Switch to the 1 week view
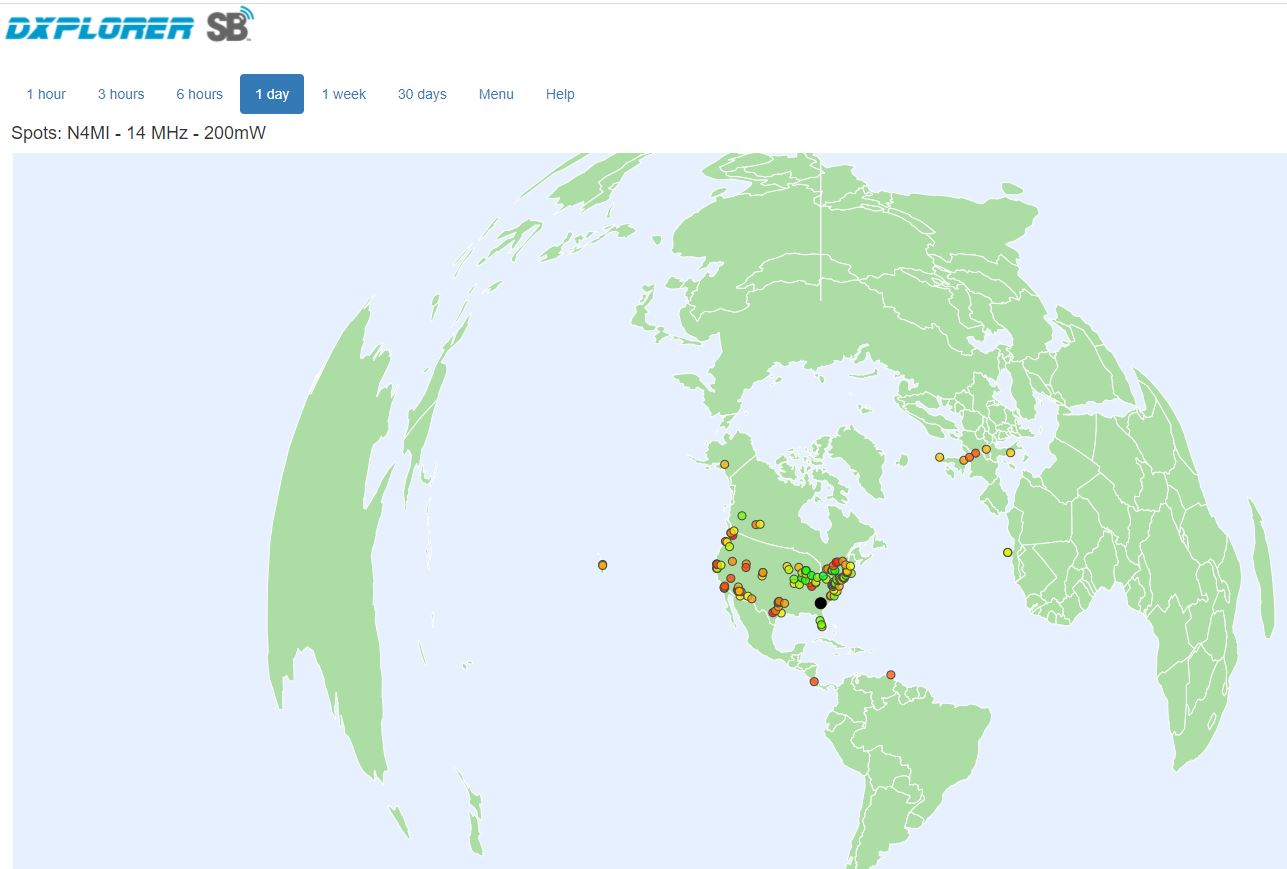The height and width of the screenshot is (869, 1287). [x=344, y=94]
